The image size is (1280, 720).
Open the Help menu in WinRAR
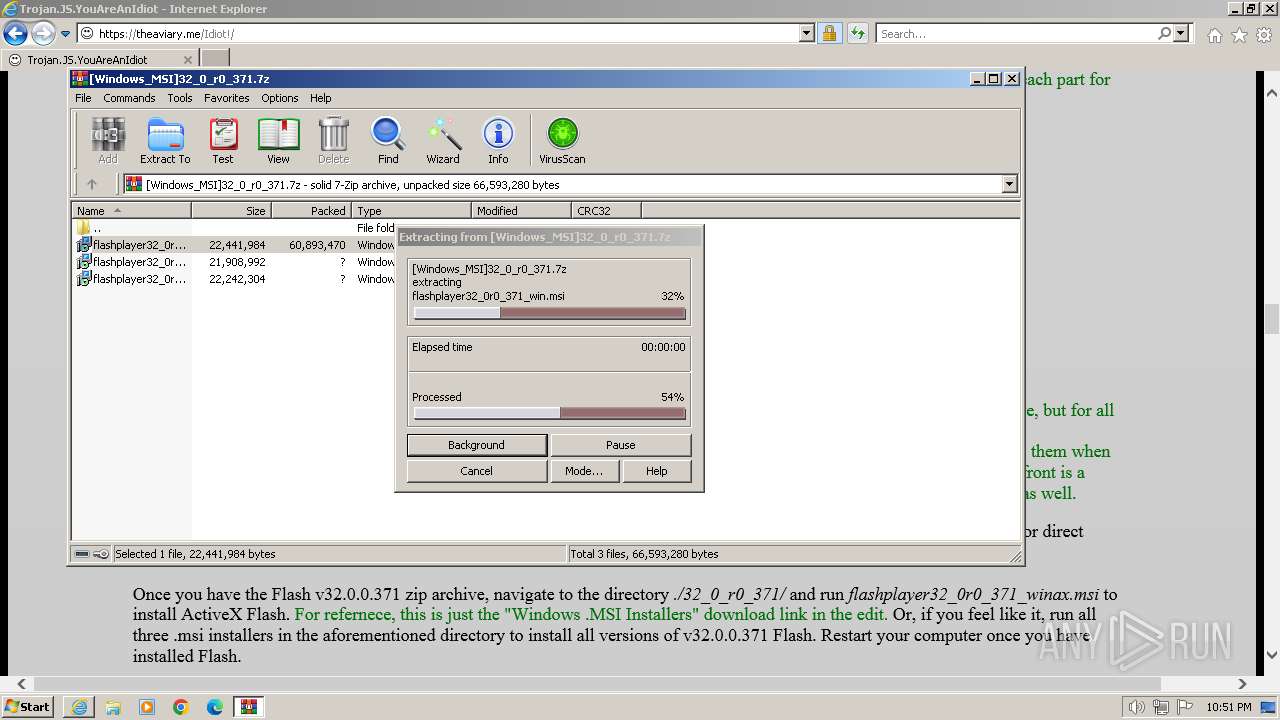tap(320, 98)
